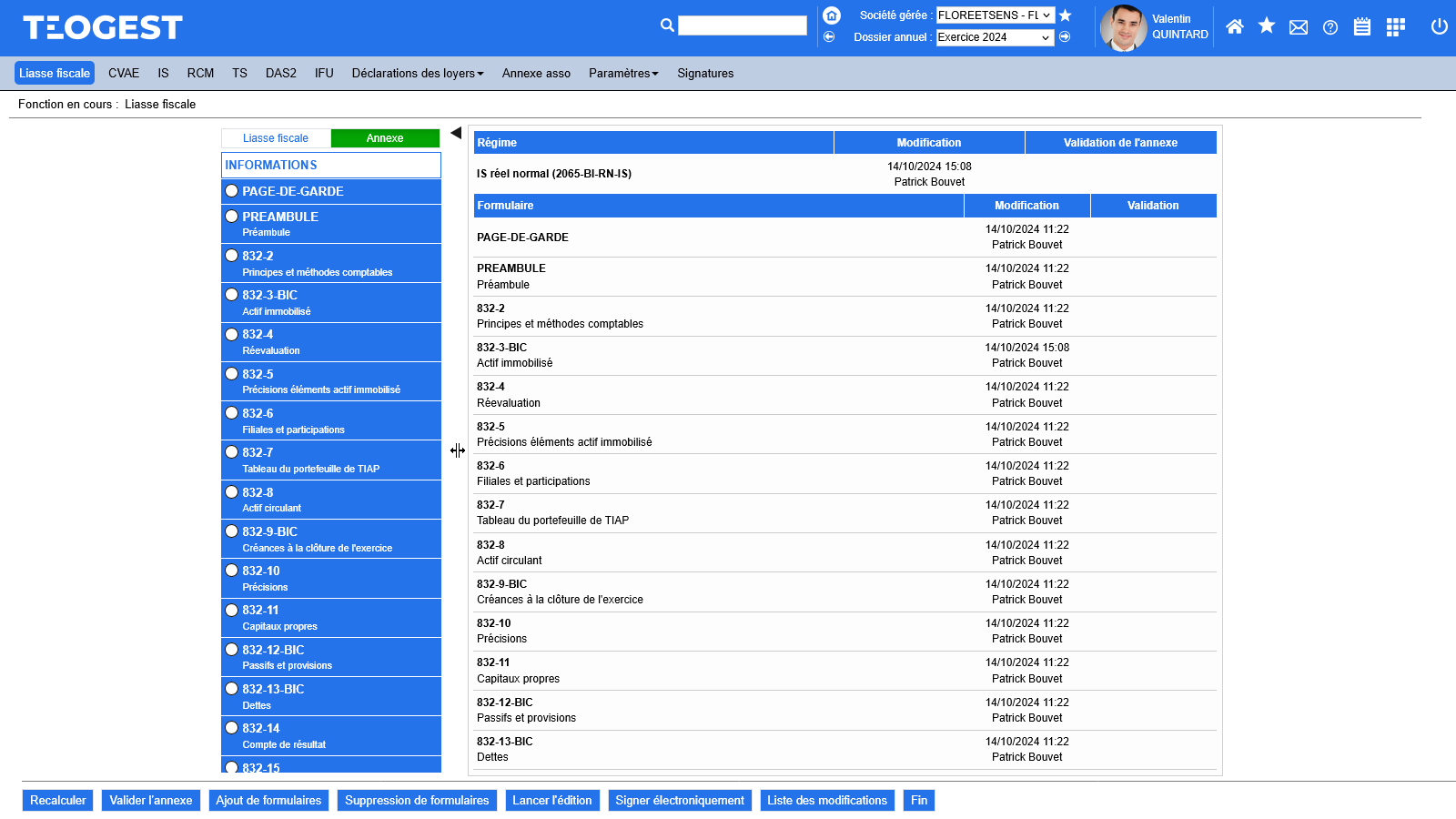Expand the Déclarations des loyers menu
The image size is (1456, 819).
pos(418,74)
